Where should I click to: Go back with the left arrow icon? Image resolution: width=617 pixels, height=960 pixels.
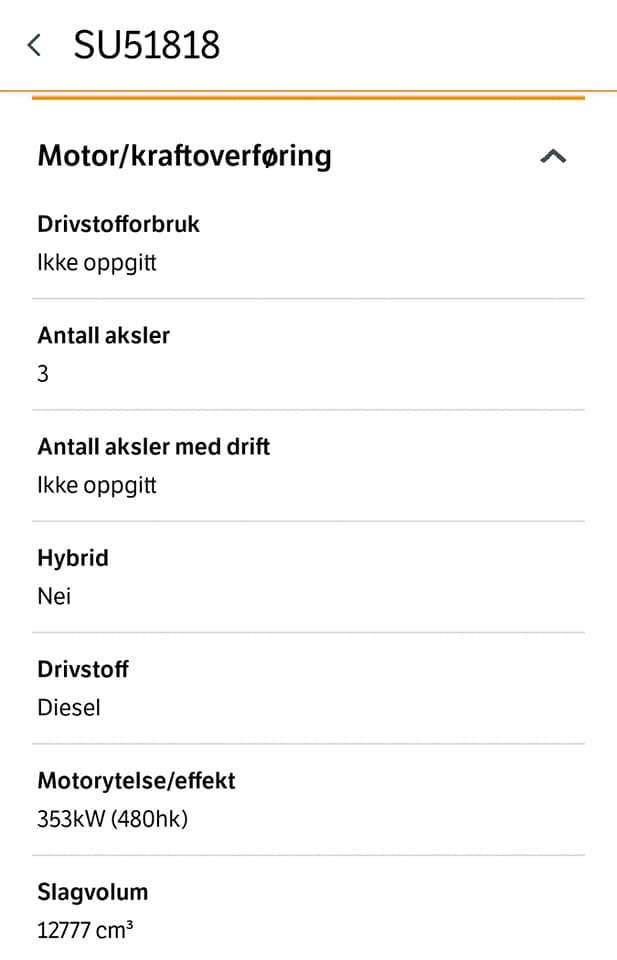click(35, 45)
